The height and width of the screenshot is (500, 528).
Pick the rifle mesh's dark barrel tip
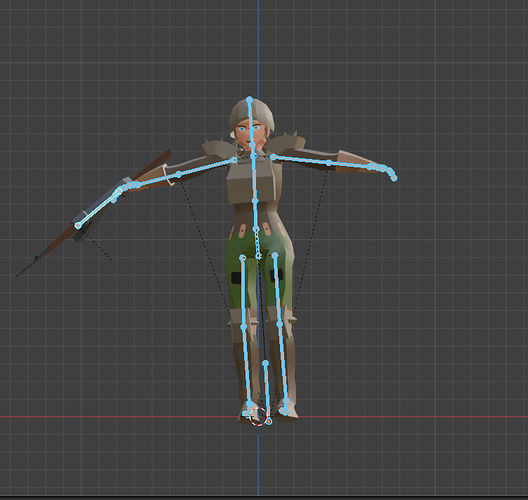(20, 273)
